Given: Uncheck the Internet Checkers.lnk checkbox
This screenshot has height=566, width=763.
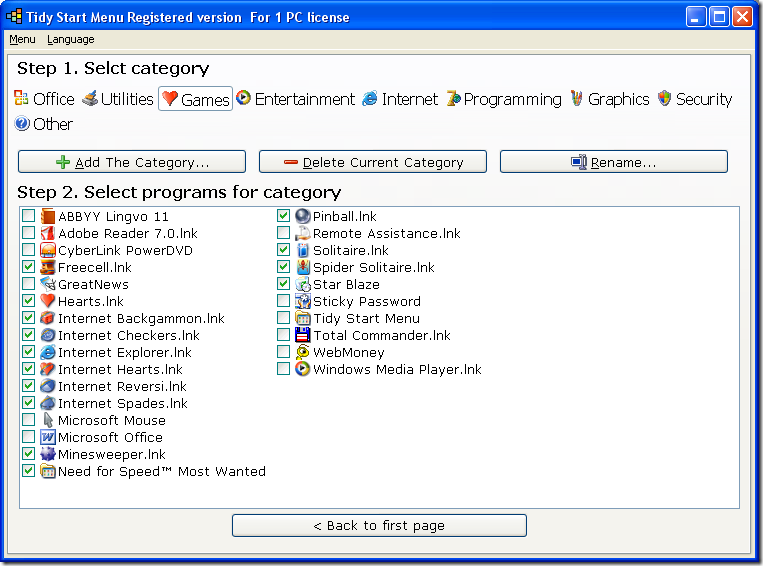Looking at the screenshot, I should coord(29,335).
